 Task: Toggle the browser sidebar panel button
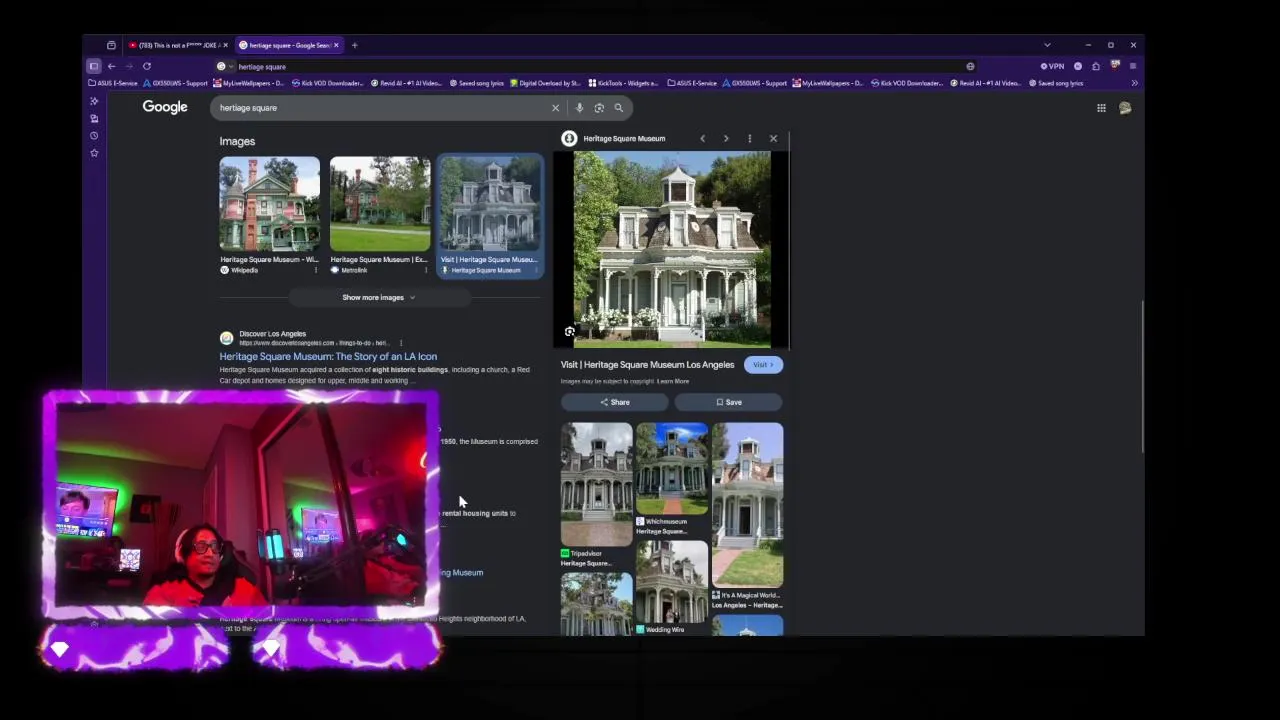tap(94, 66)
